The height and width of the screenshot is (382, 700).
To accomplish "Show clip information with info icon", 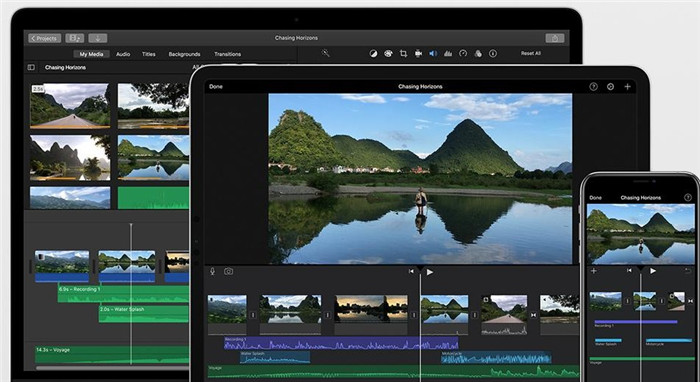I will point(493,54).
